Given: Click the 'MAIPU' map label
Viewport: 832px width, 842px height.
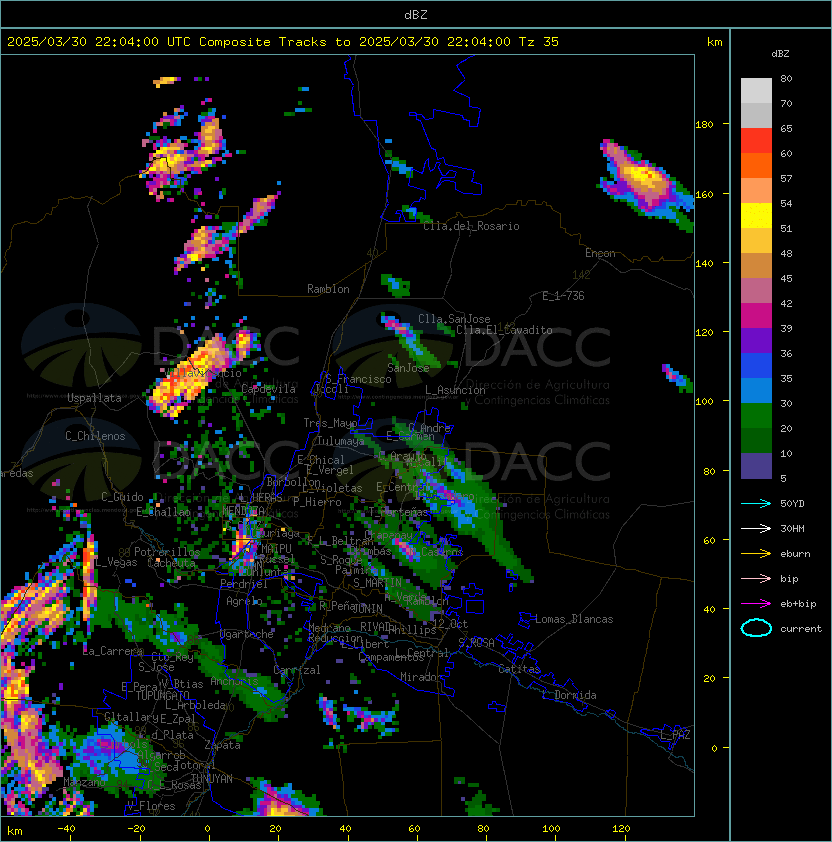Looking at the screenshot, I should [277, 549].
